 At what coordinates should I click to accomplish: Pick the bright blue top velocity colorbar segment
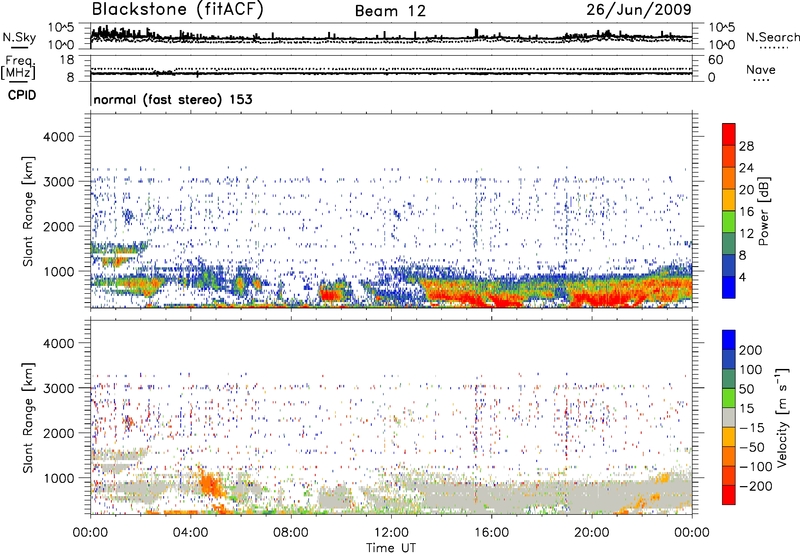(x=729, y=340)
